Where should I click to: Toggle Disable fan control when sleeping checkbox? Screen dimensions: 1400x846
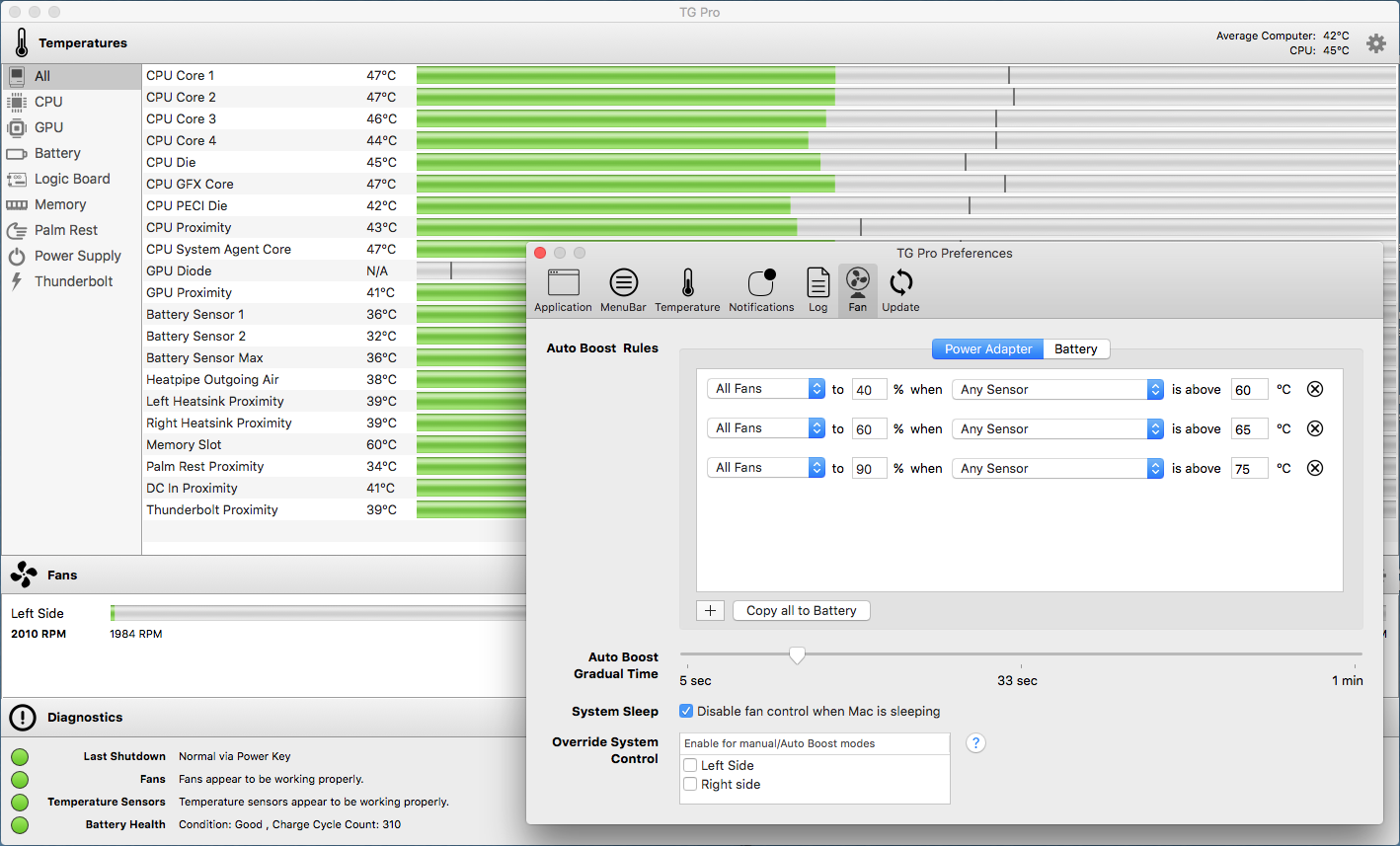click(x=686, y=711)
